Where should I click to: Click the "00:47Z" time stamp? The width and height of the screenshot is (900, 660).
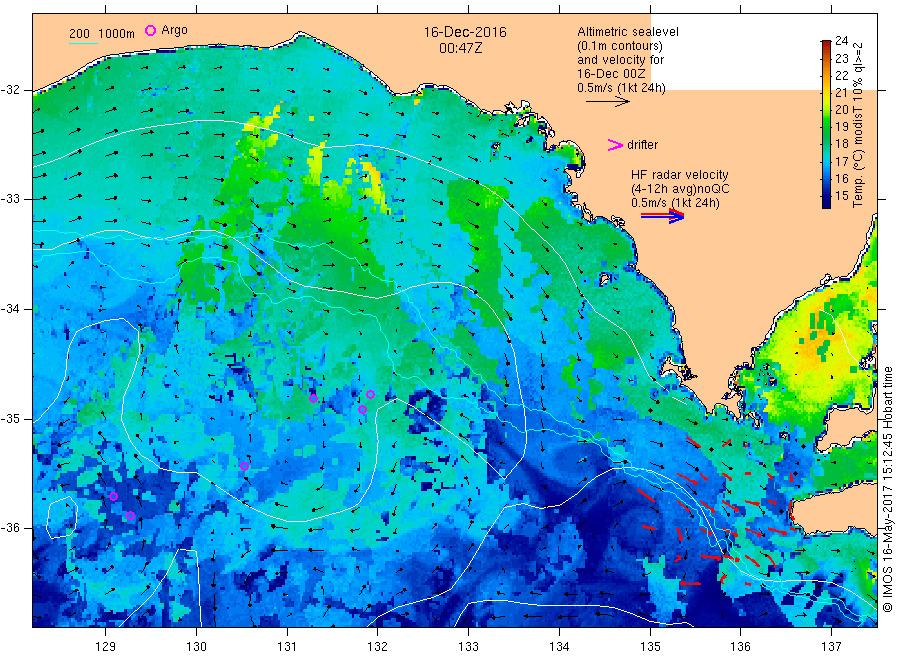(460, 48)
